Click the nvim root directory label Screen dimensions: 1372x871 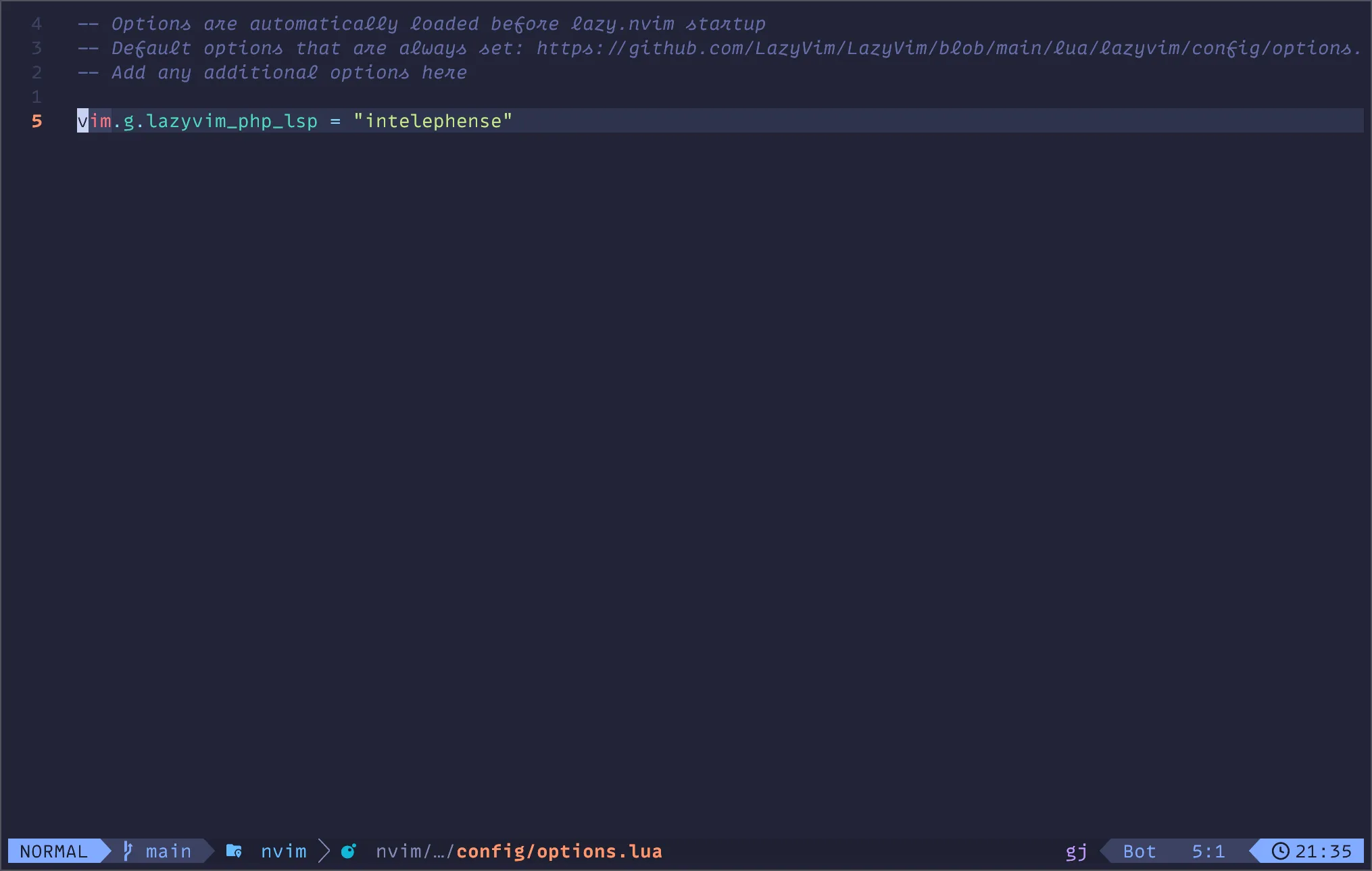pos(284,851)
